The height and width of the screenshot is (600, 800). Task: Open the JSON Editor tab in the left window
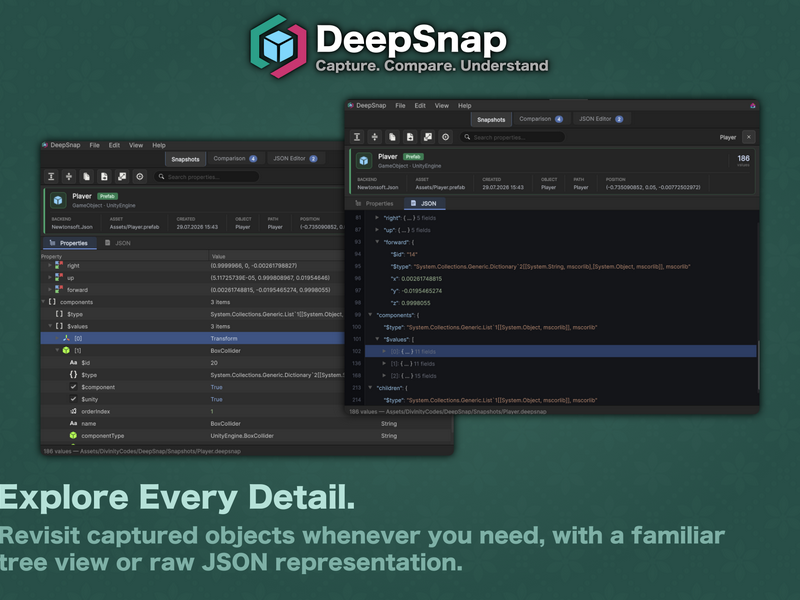pos(295,159)
